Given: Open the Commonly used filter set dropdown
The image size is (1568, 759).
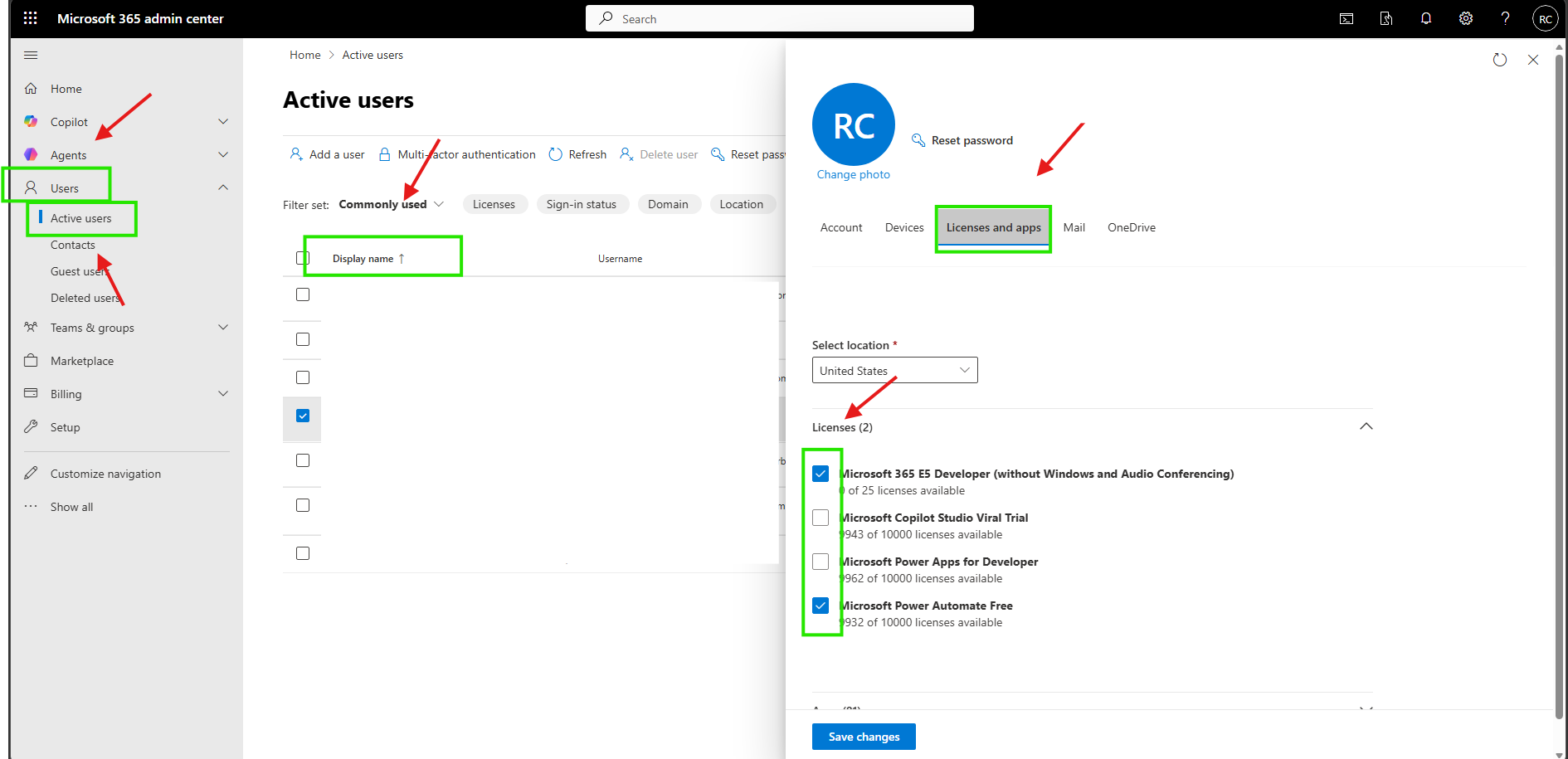Looking at the screenshot, I should 392,204.
